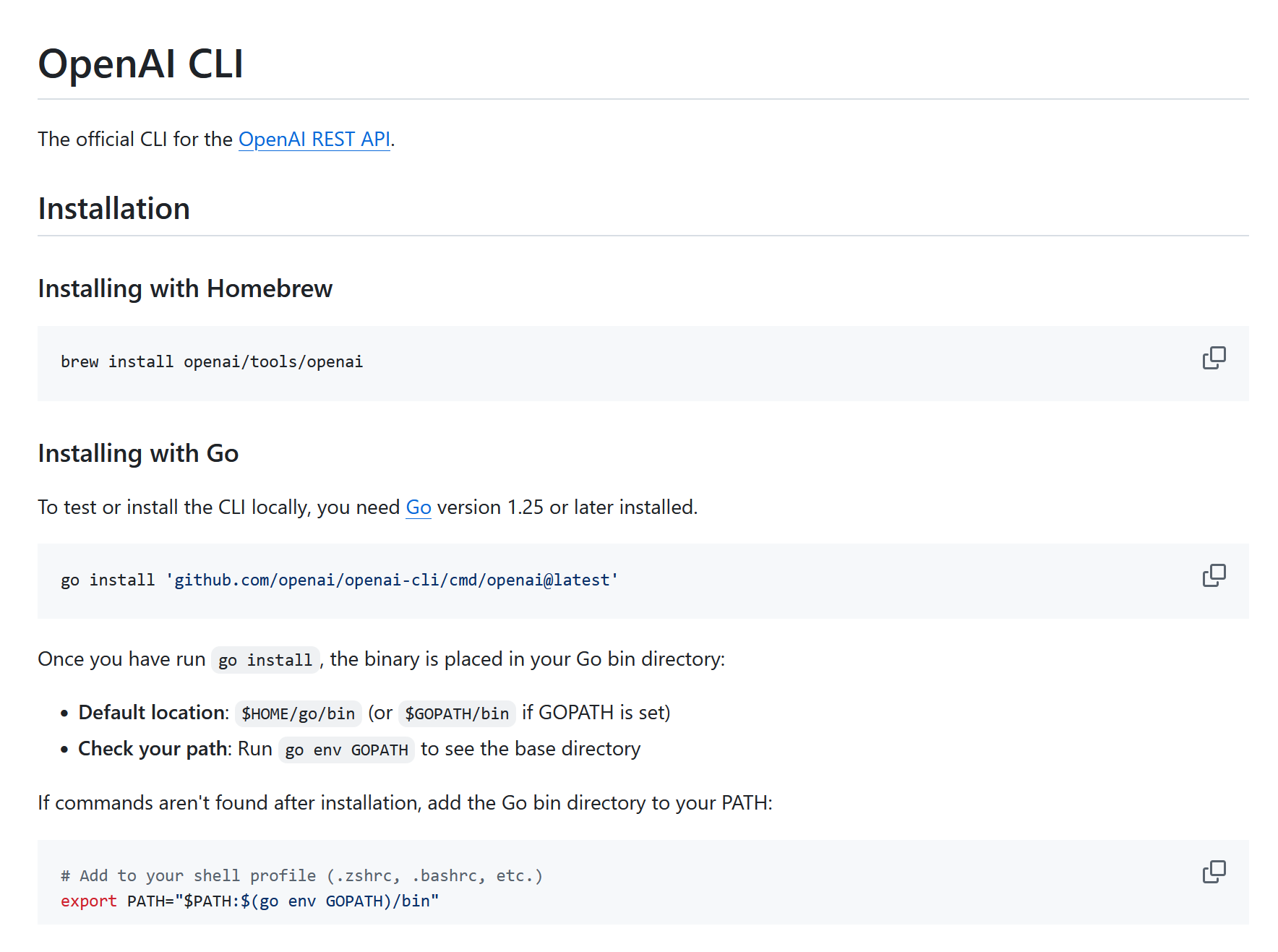This screenshot has height=952, width=1278.
Task: Click the Installation section heading
Action: click(x=114, y=209)
